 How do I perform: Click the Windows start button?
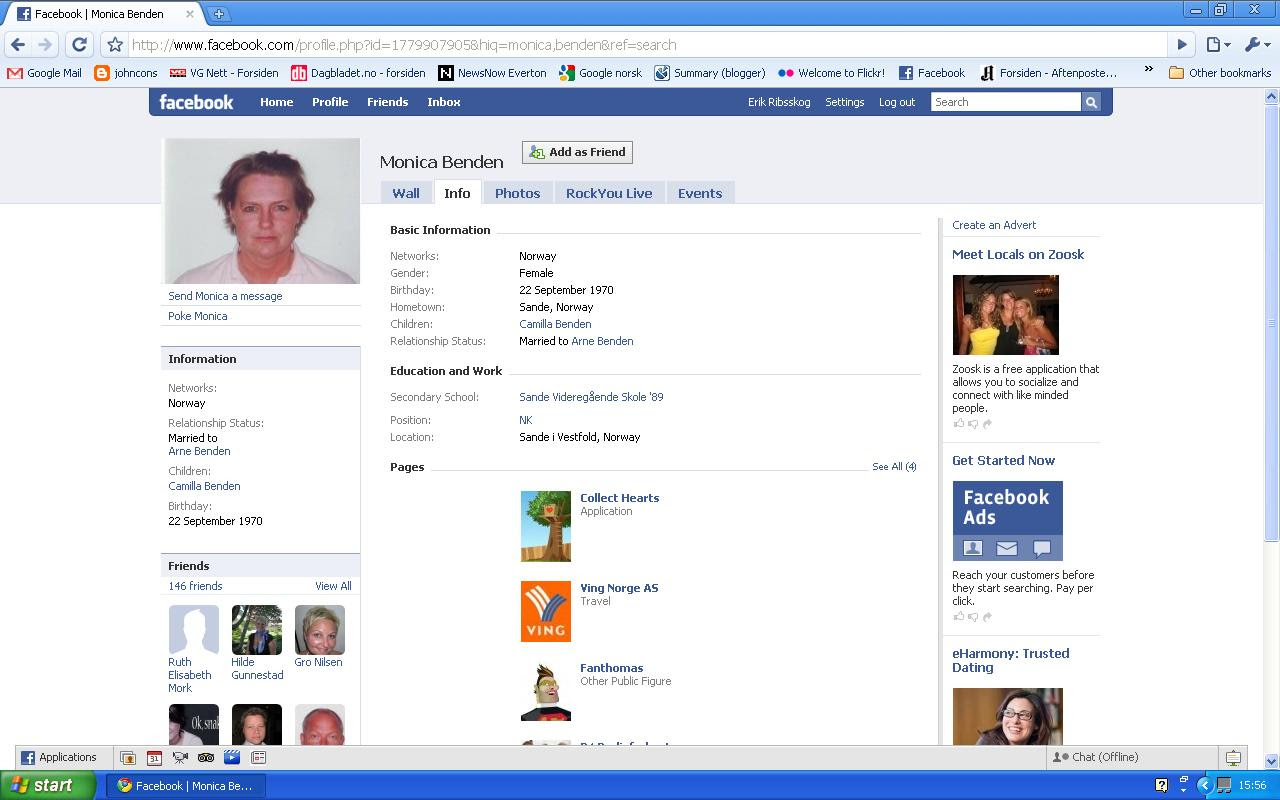(x=48, y=785)
